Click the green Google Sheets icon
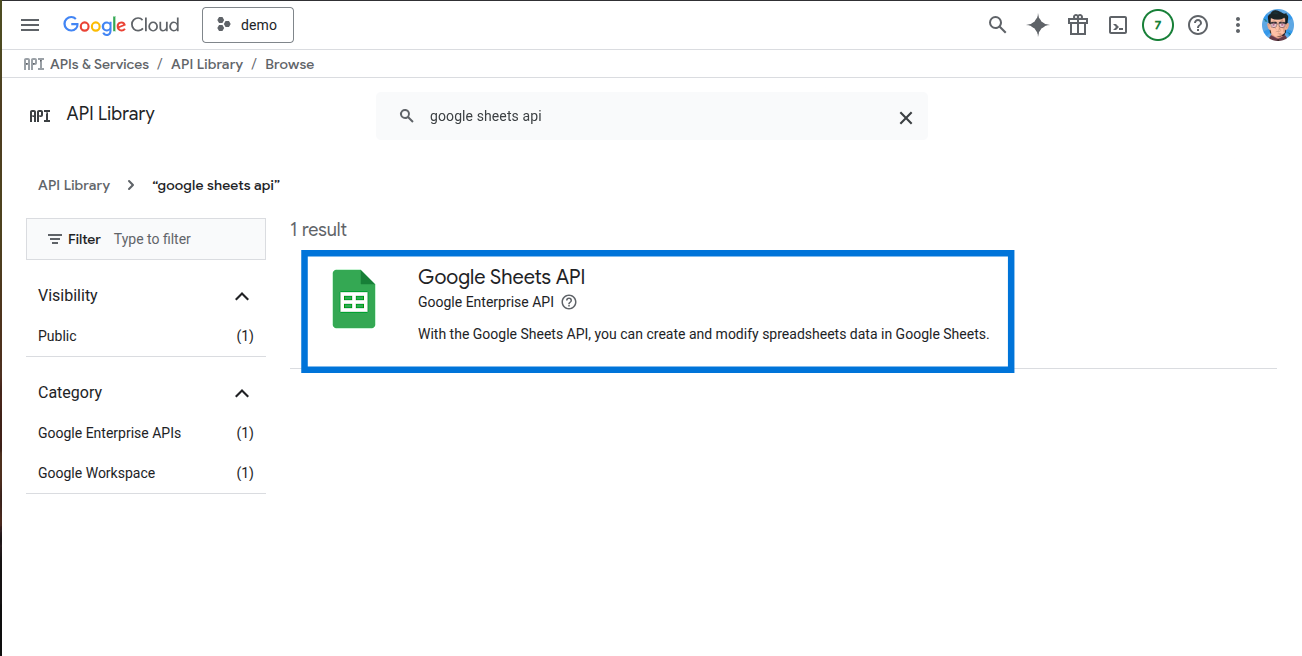 tap(354, 299)
